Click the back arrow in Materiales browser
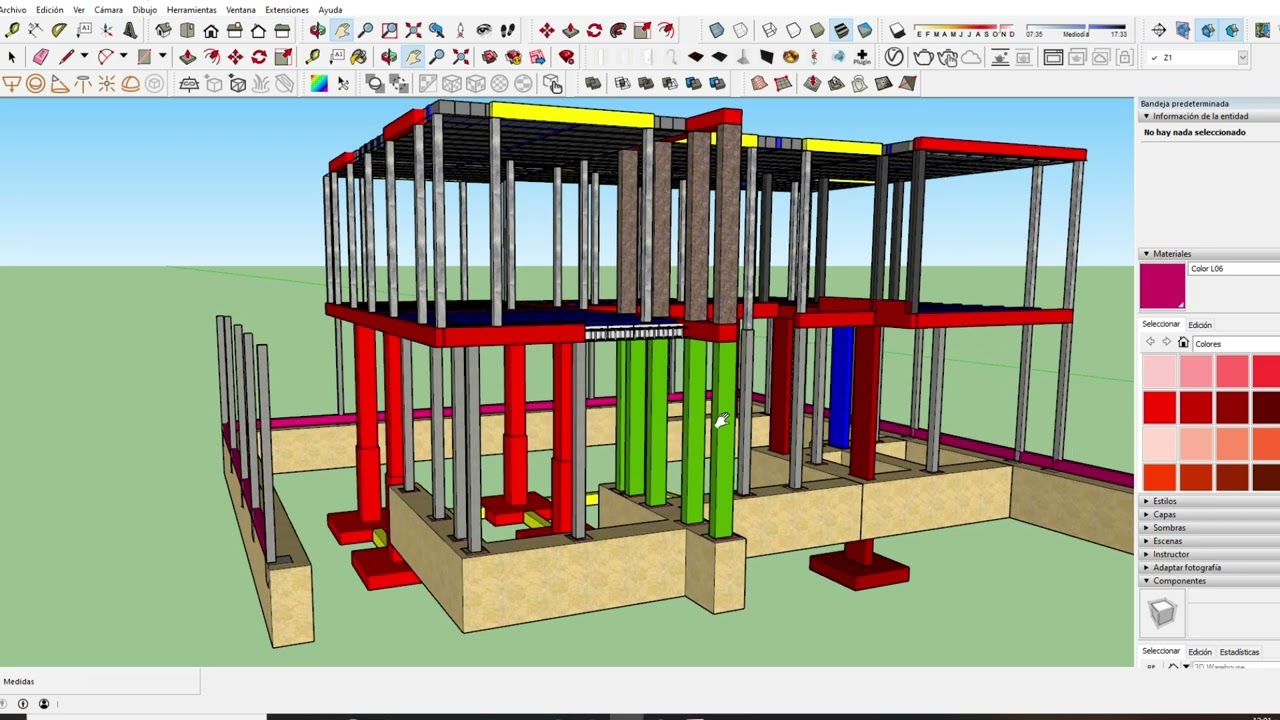The height and width of the screenshot is (720, 1280). 1150,343
